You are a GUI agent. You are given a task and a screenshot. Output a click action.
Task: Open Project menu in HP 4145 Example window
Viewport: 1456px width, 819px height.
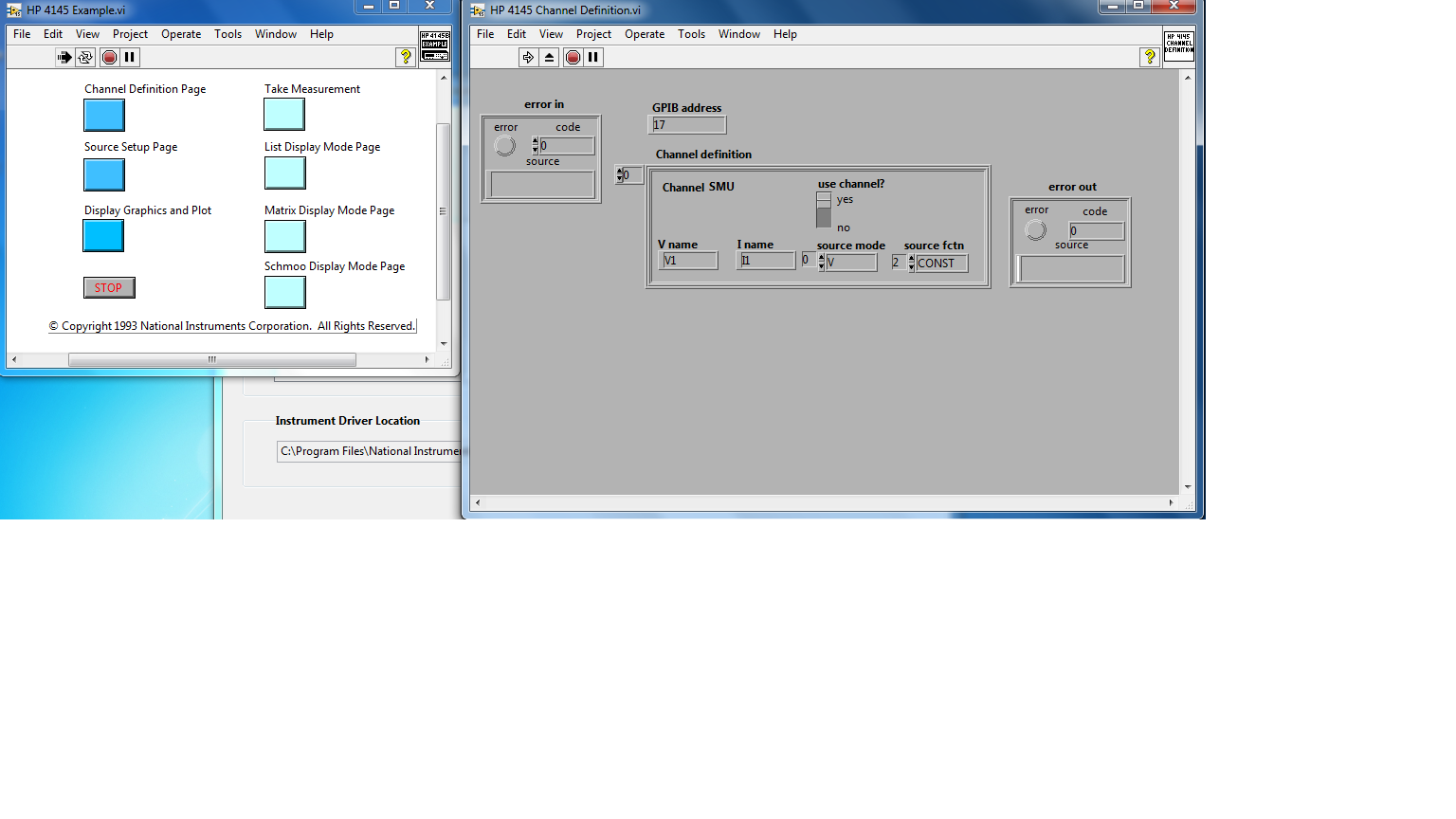click(130, 34)
